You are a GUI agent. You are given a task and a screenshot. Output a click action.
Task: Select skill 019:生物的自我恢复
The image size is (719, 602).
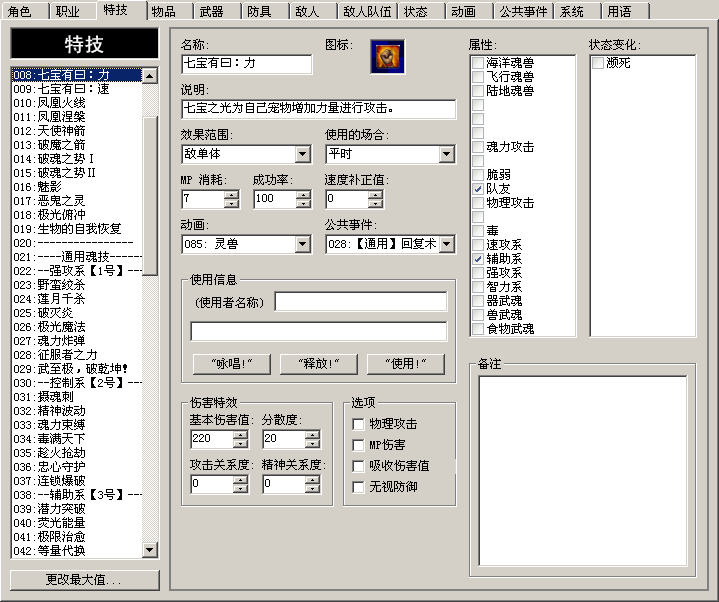77,229
